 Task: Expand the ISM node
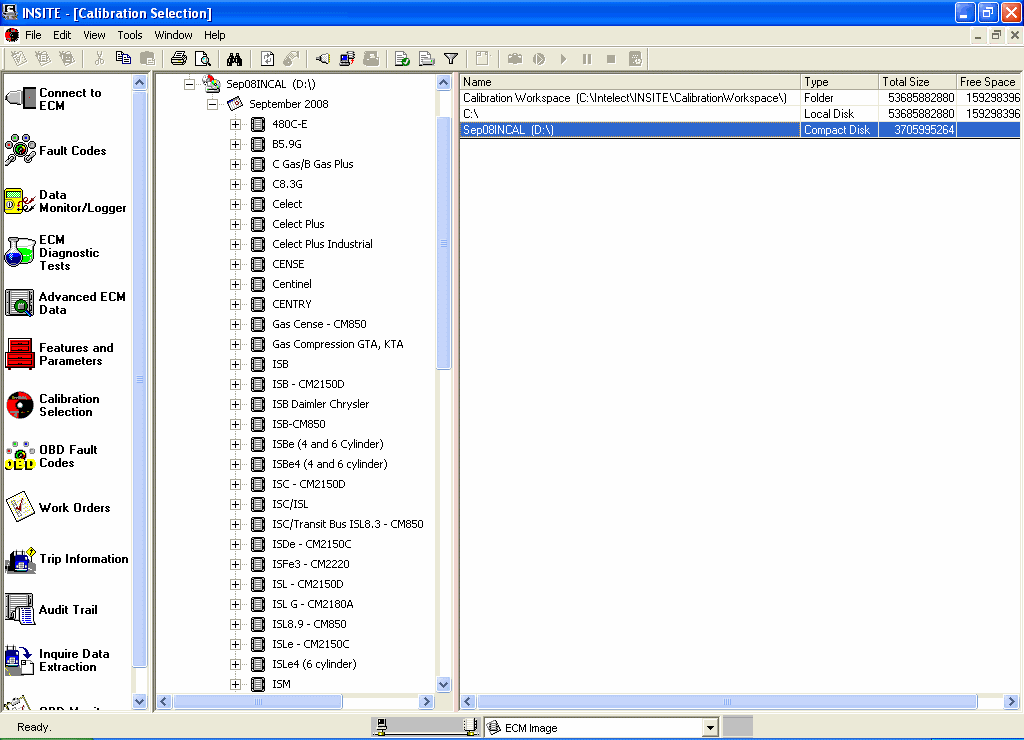click(x=235, y=684)
